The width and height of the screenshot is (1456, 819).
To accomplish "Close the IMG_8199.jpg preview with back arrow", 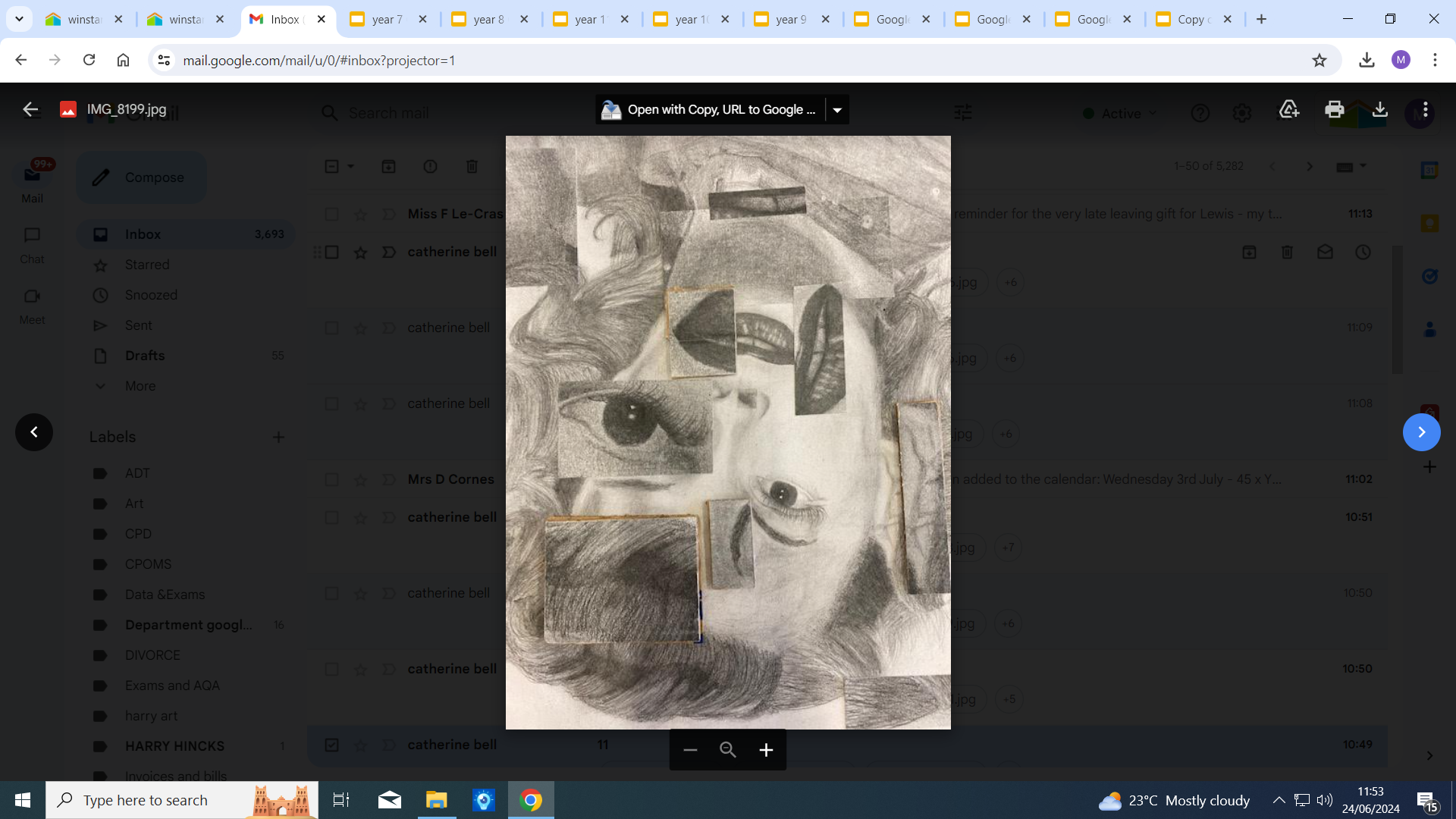I will click(30, 109).
